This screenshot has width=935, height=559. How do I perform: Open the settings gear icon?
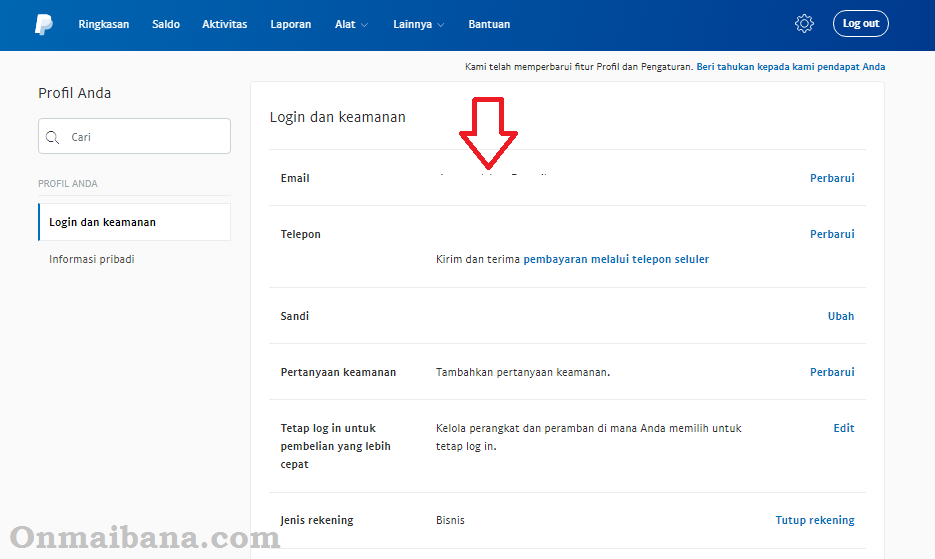coord(804,24)
